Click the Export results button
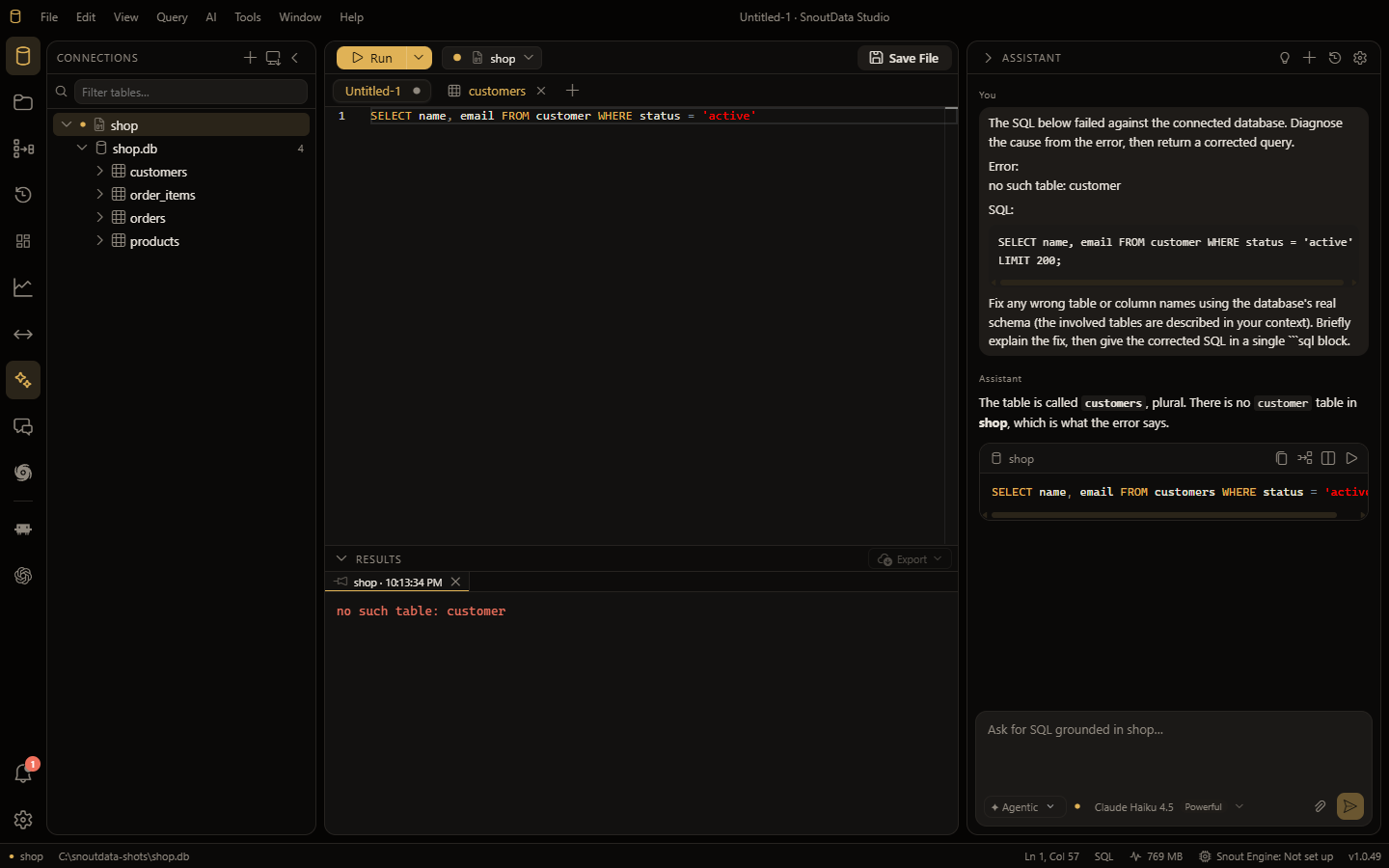Image resolution: width=1389 pixels, height=868 pixels. 911,559
